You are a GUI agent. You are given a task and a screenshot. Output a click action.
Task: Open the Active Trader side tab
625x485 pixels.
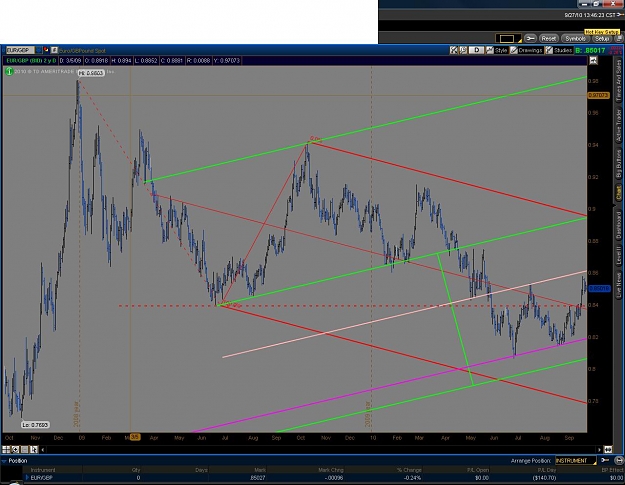619,126
